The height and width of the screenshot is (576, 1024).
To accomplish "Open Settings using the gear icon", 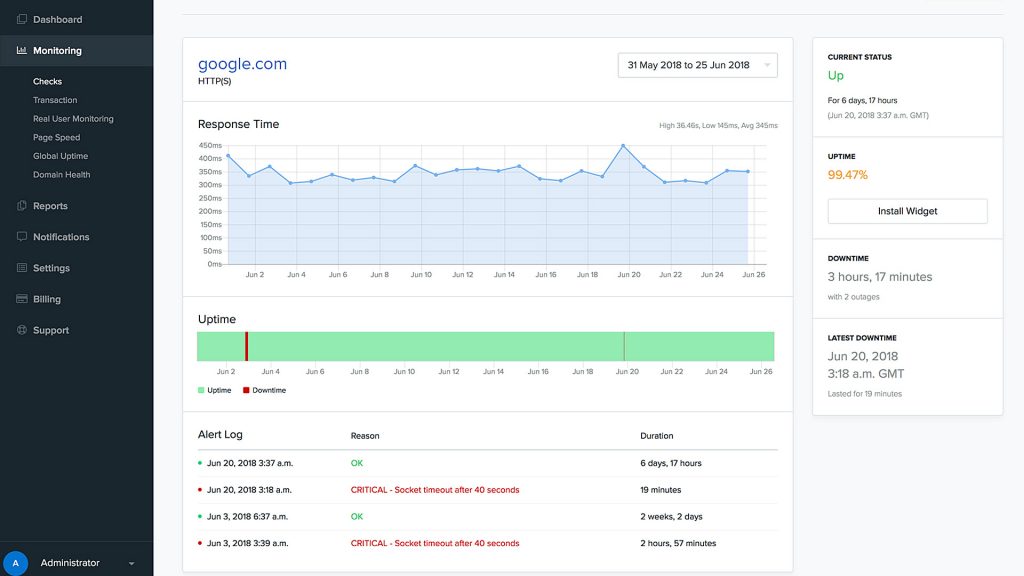I will click(x=20, y=267).
